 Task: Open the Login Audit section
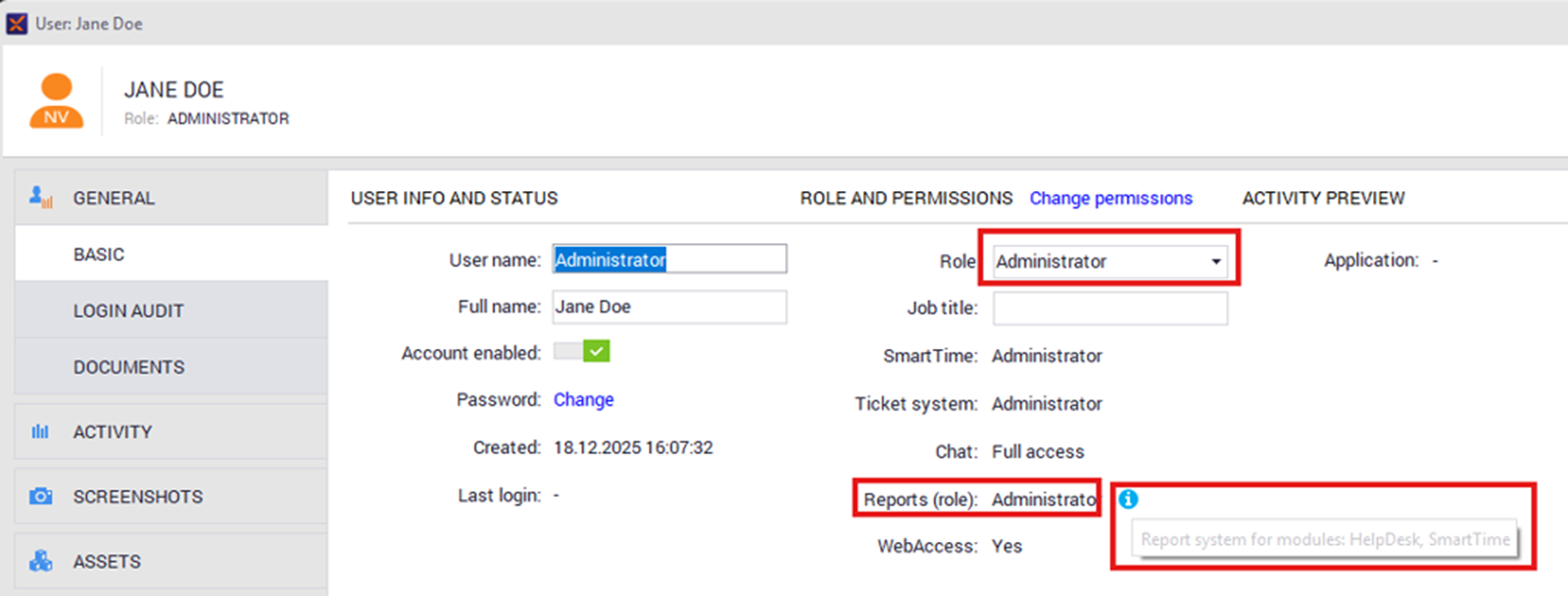click(x=128, y=311)
